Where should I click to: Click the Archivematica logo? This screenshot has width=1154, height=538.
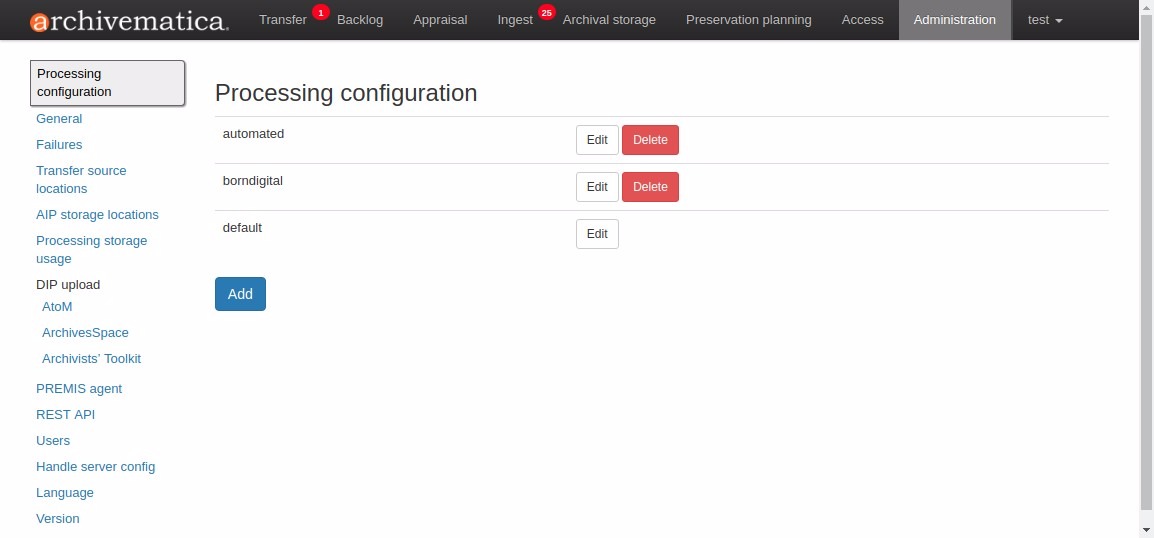click(x=129, y=20)
